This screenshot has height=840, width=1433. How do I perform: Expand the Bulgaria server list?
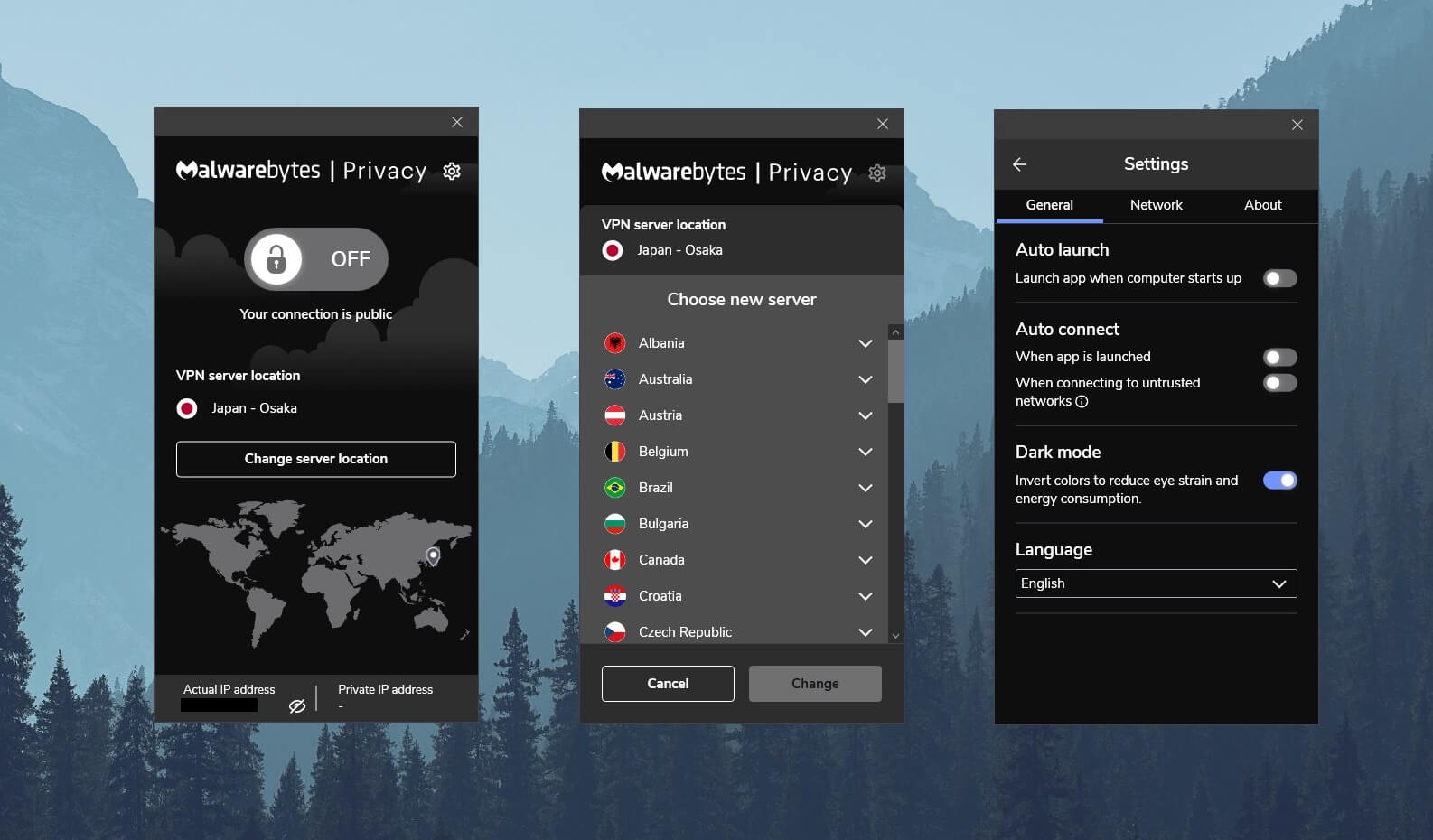865,524
